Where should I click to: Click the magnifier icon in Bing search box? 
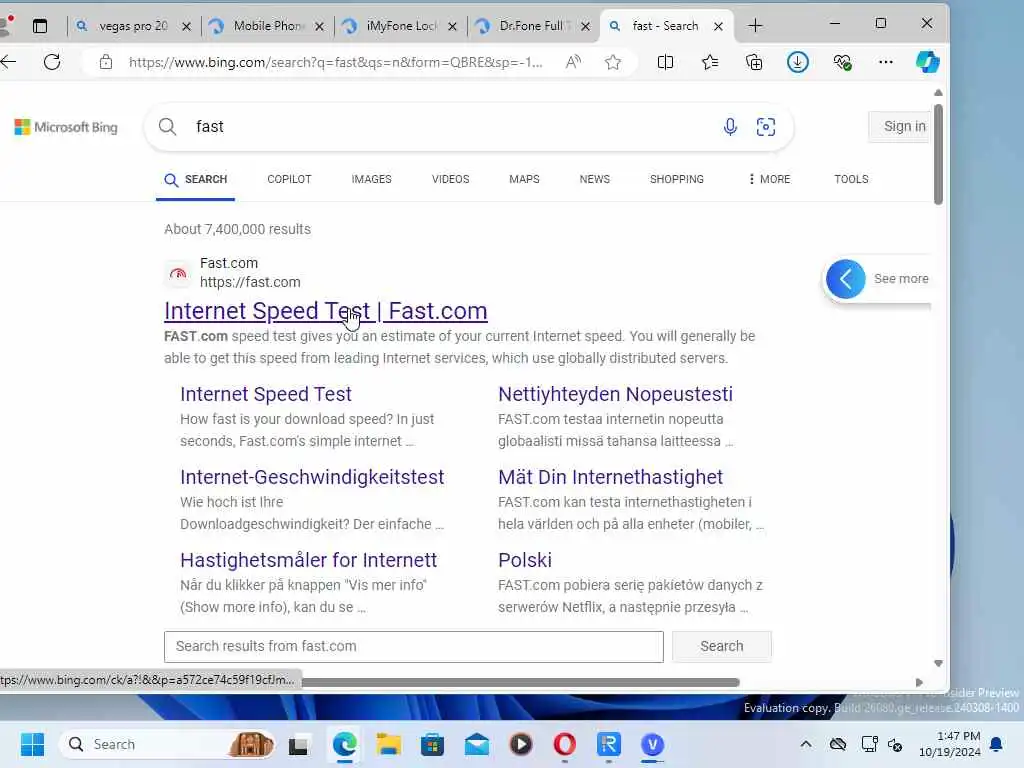(167, 127)
